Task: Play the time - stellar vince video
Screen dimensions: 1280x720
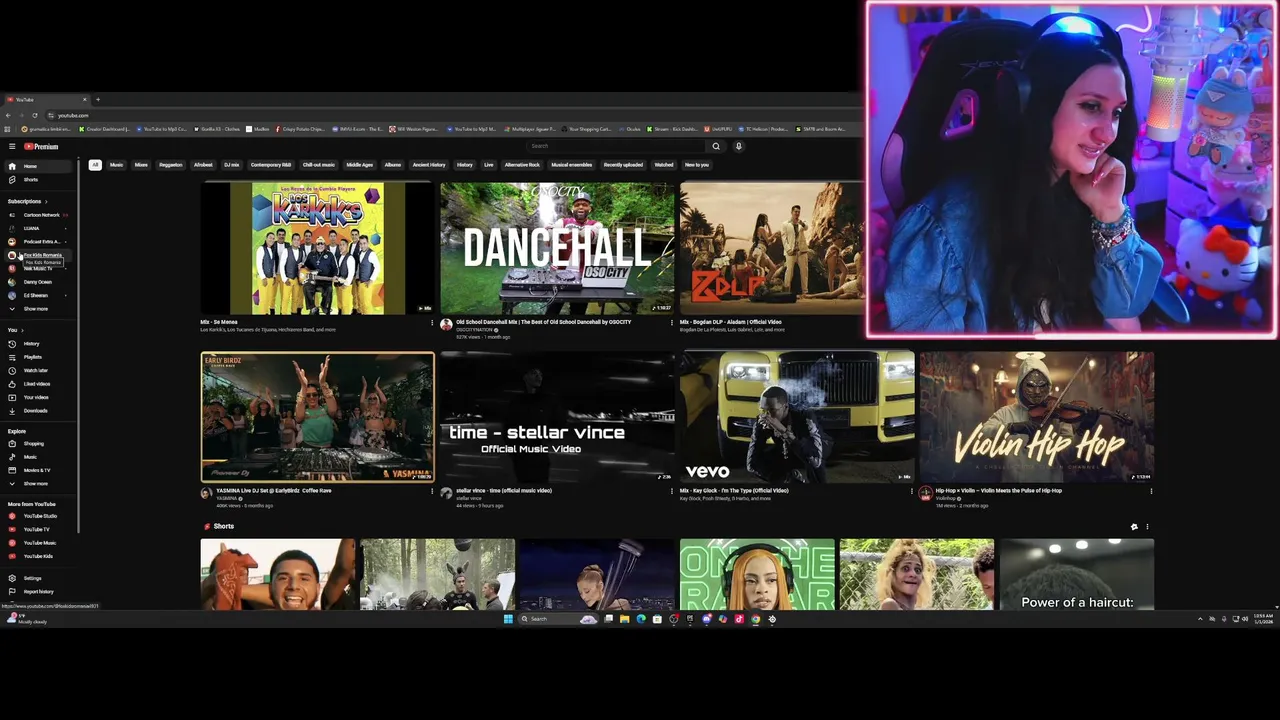Action: click(557, 417)
